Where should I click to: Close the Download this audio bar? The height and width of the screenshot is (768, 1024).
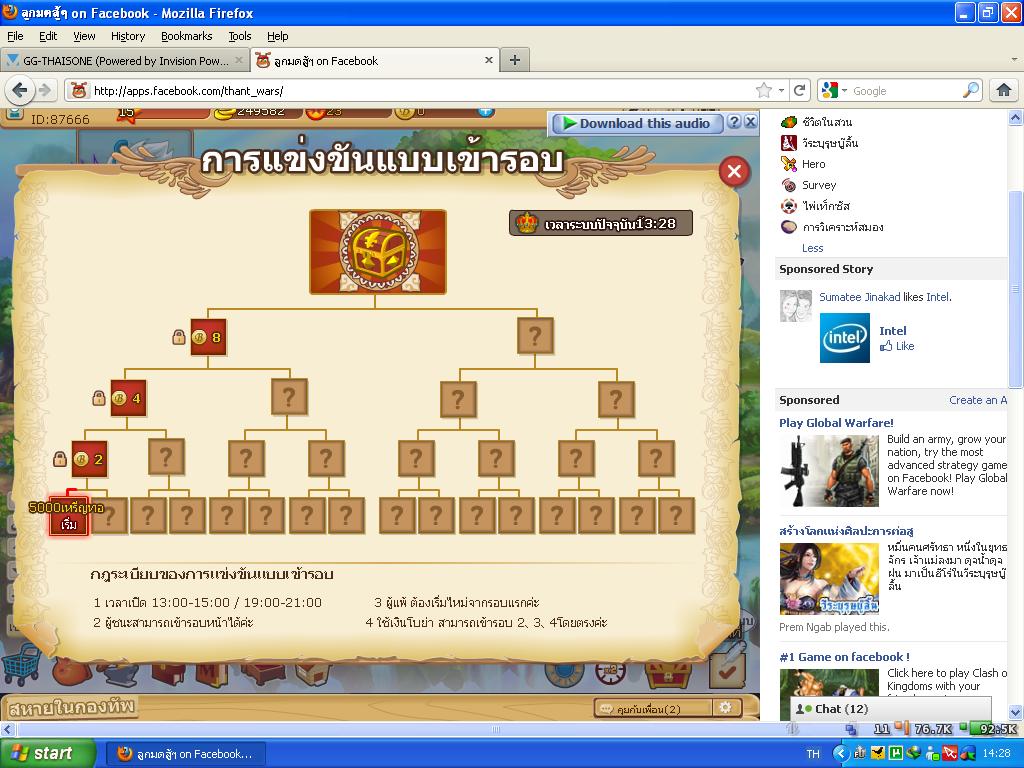coord(751,122)
